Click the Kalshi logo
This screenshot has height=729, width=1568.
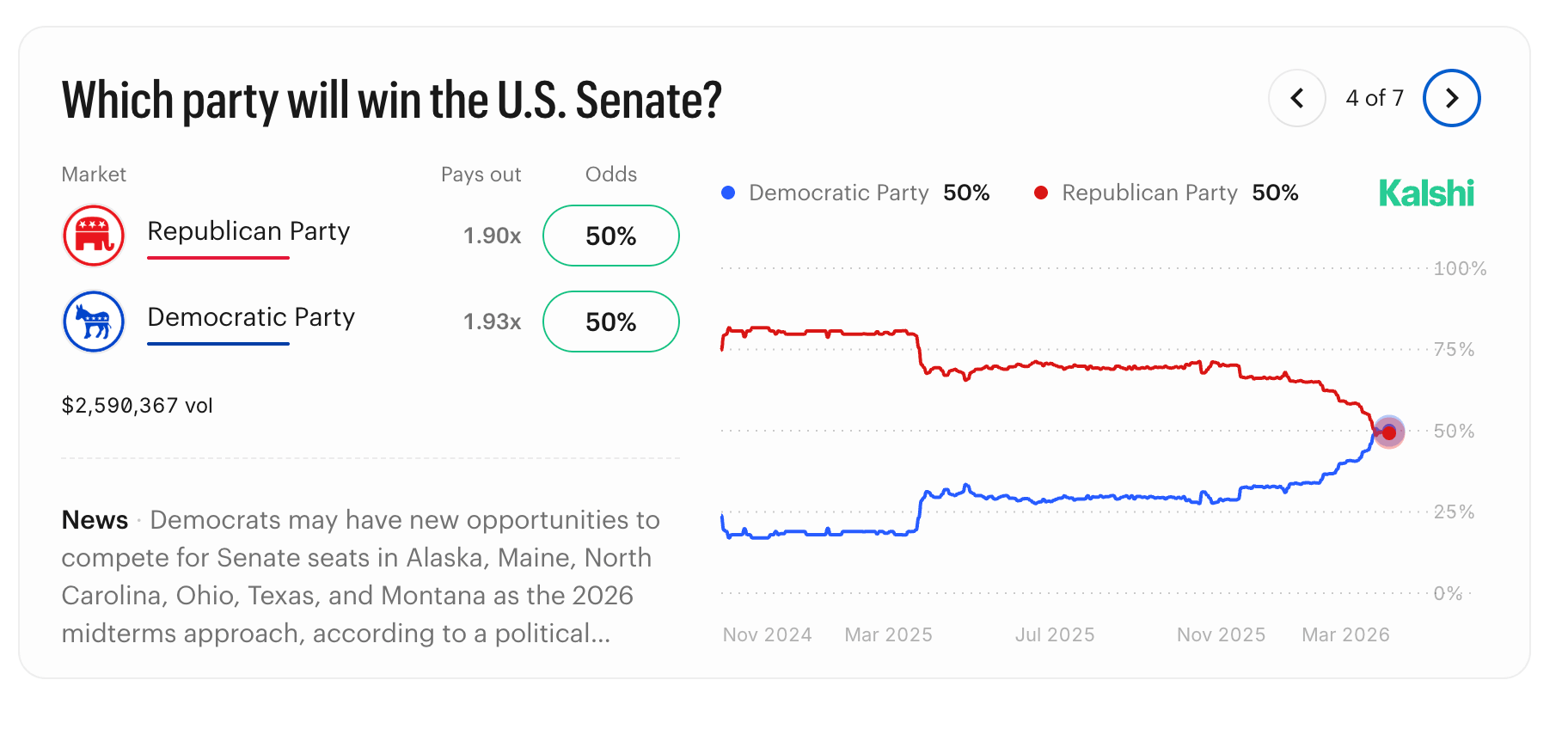pyautogui.click(x=1426, y=193)
